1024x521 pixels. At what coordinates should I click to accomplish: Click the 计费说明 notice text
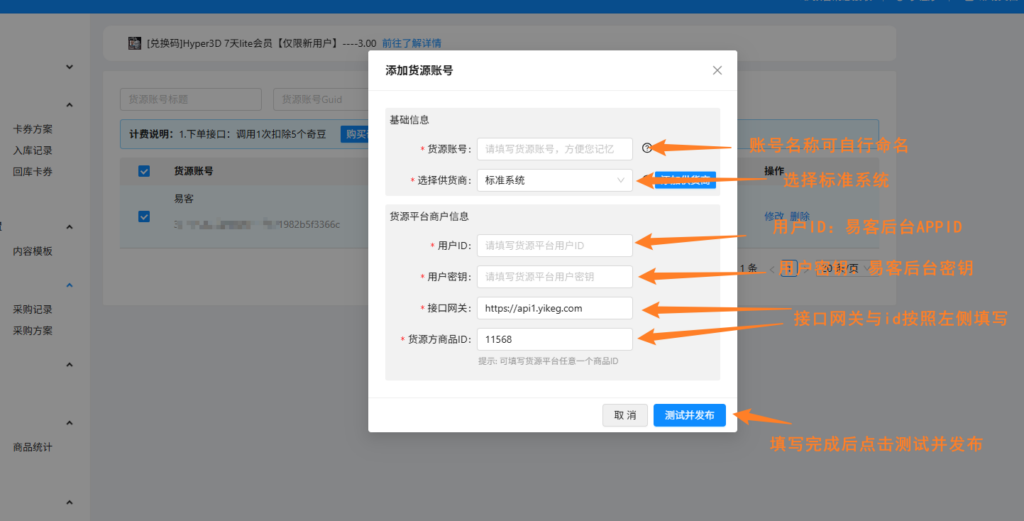point(227,134)
